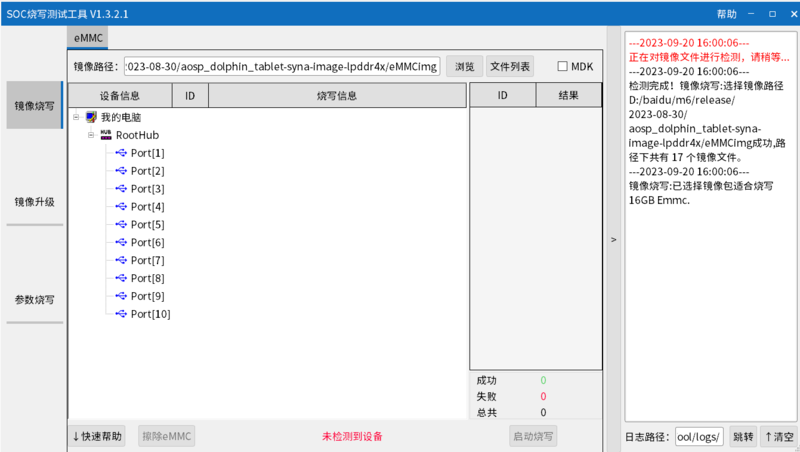Select the RootHub label text
800x452 pixels.
pos(137,135)
